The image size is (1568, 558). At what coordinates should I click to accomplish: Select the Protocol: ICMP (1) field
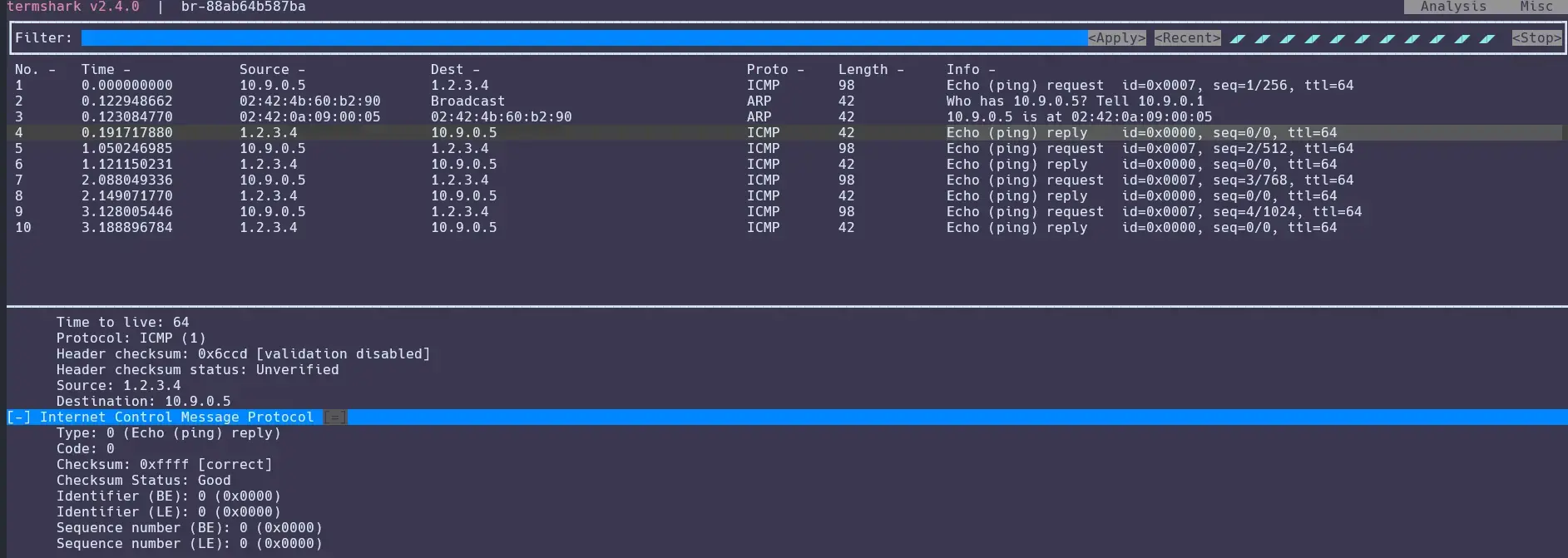[131, 338]
